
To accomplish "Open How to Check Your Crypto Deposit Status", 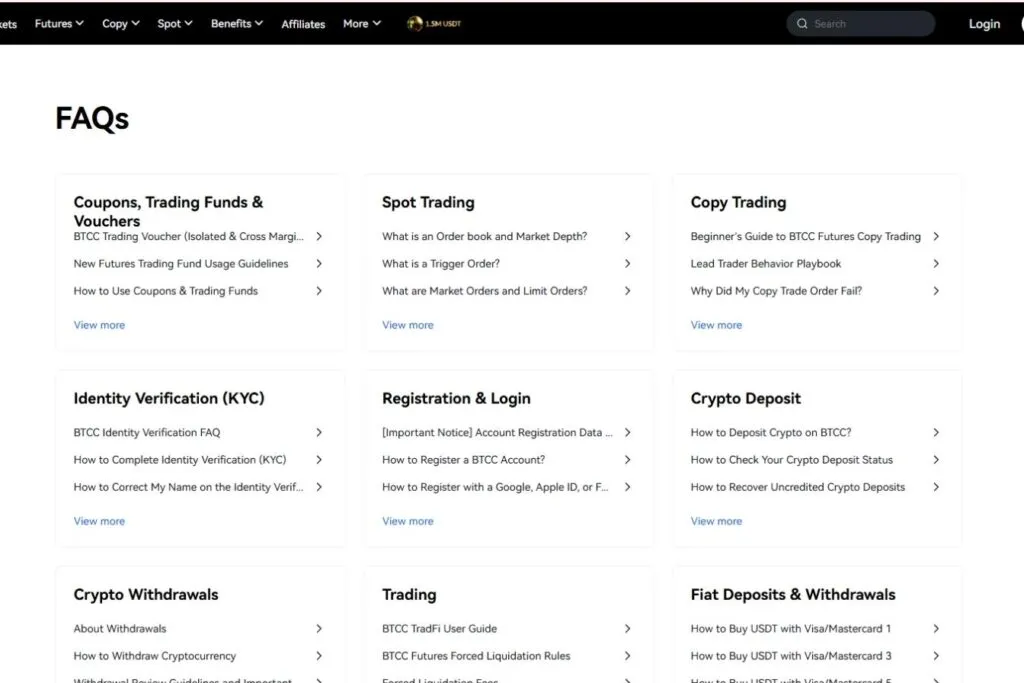I will click(x=792, y=460).
